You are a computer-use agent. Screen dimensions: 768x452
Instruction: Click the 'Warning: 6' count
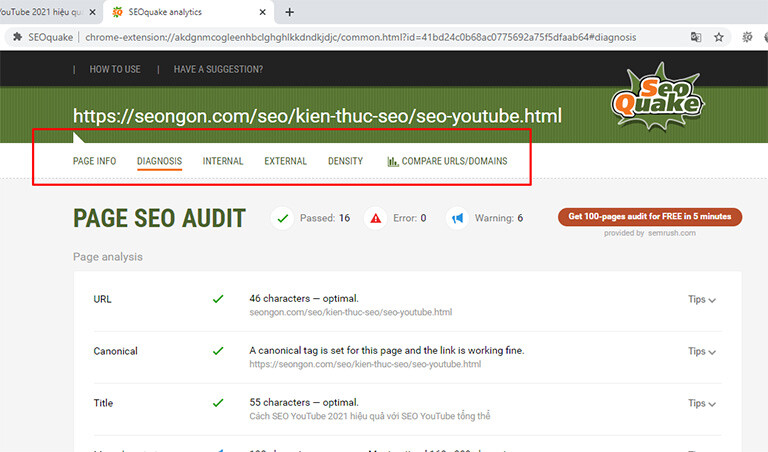click(x=499, y=218)
